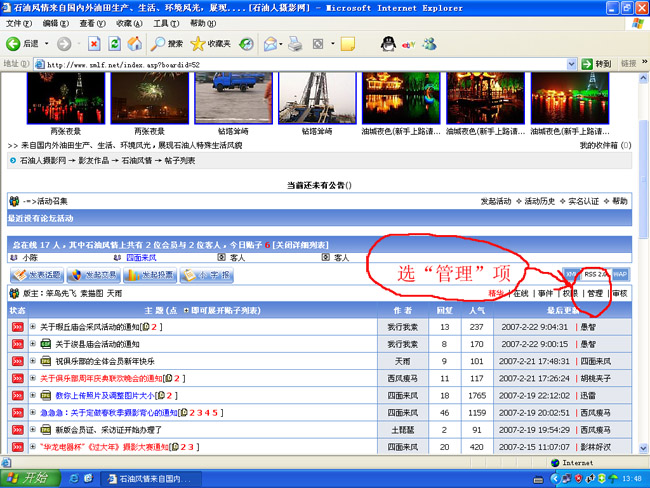
Task: Open the 查看 menu
Action: 92,24
